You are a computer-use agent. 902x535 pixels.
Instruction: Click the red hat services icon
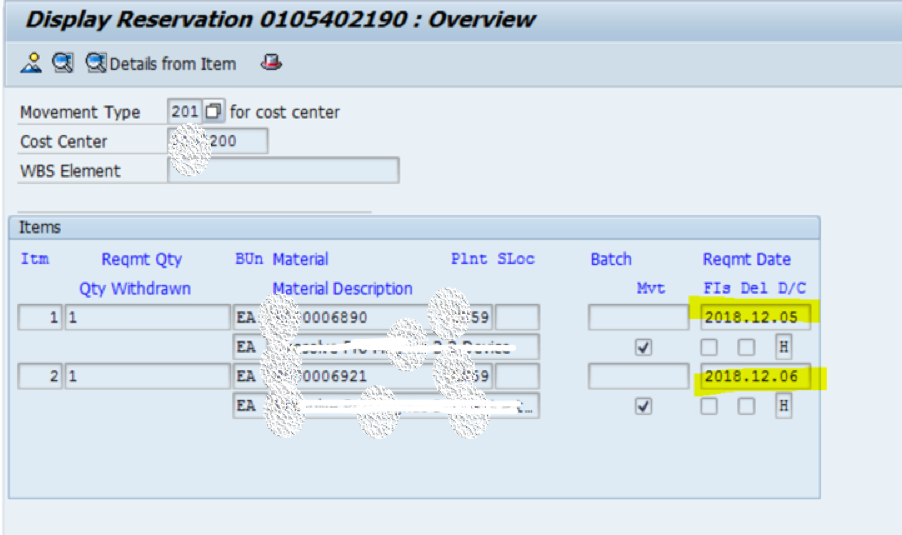coord(271,62)
